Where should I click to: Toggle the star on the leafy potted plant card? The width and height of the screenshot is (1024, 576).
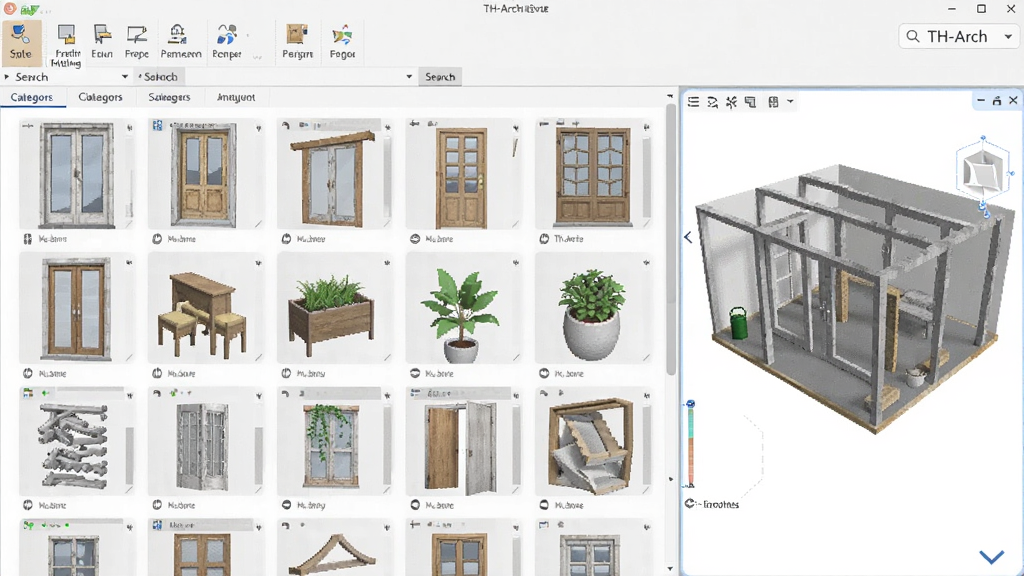pyautogui.click(x=516, y=263)
